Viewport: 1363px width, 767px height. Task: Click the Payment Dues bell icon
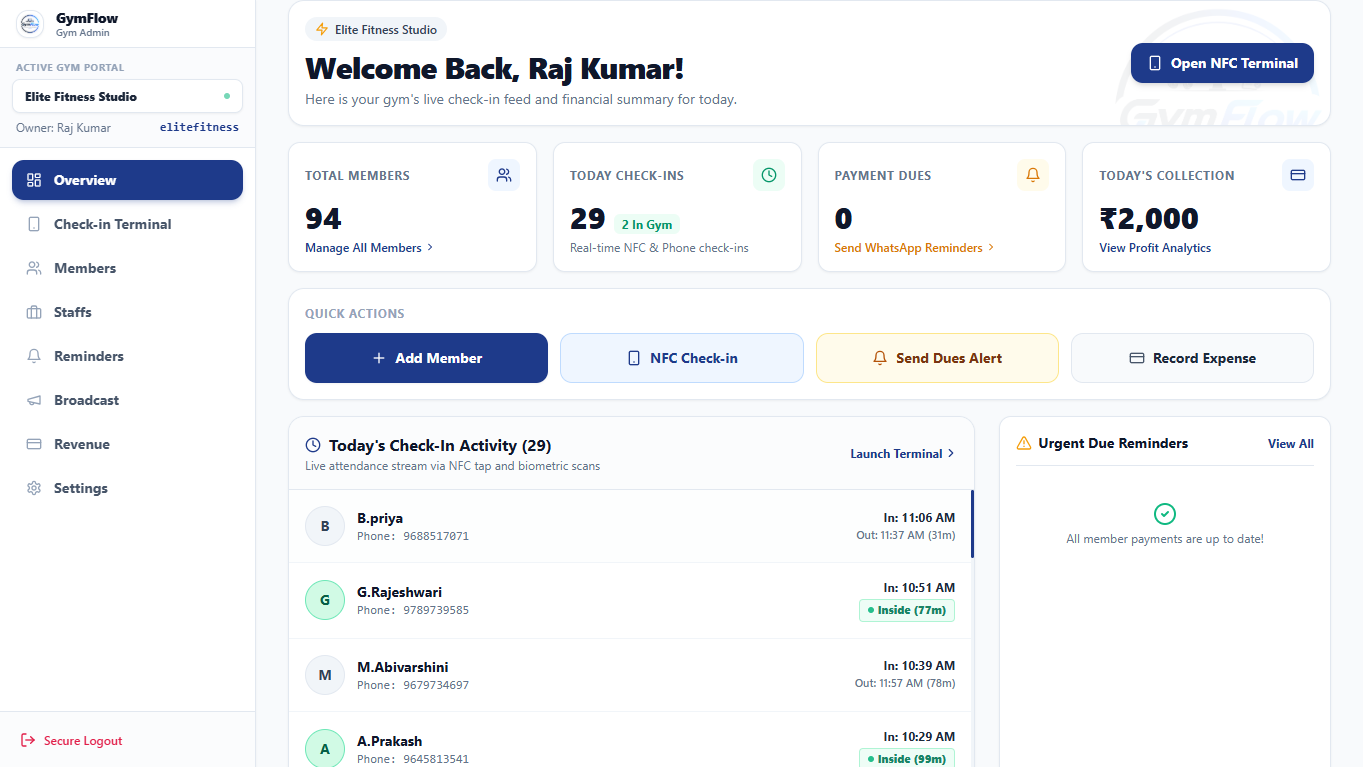point(1033,175)
